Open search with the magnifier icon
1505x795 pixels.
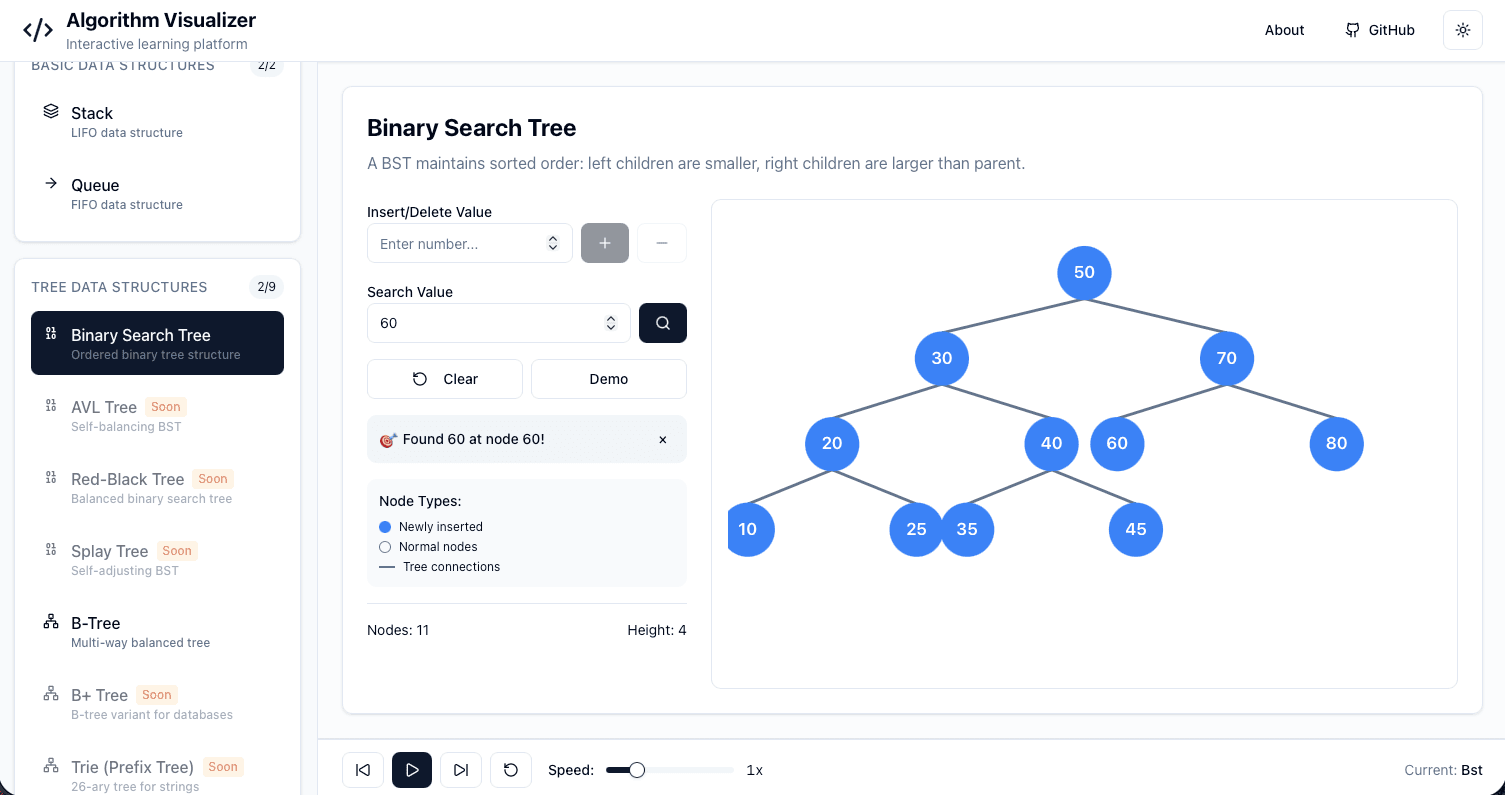[662, 322]
